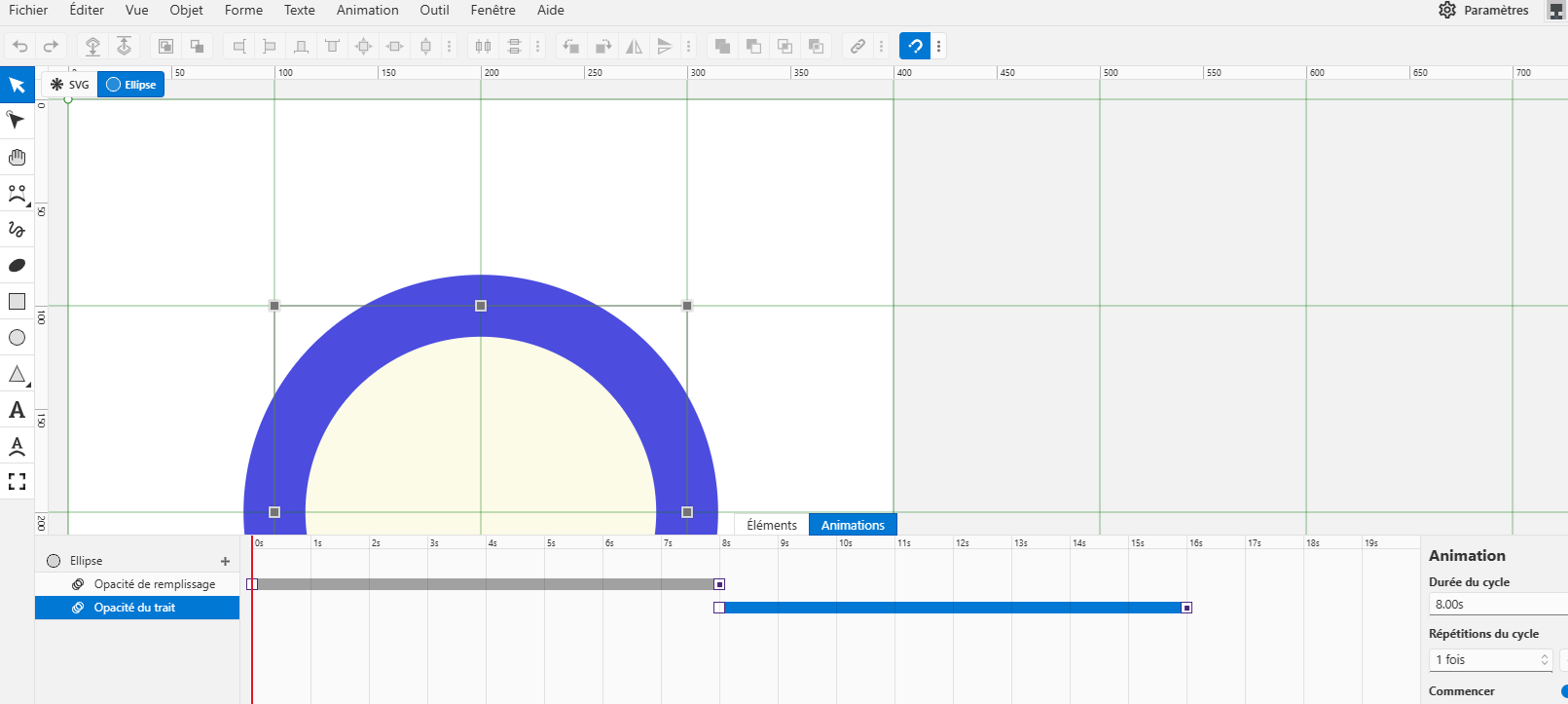Click the blue stroke opacity animation bar
Image resolution: width=1568 pixels, height=704 pixels.
pyautogui.click(x=953, y=608)
